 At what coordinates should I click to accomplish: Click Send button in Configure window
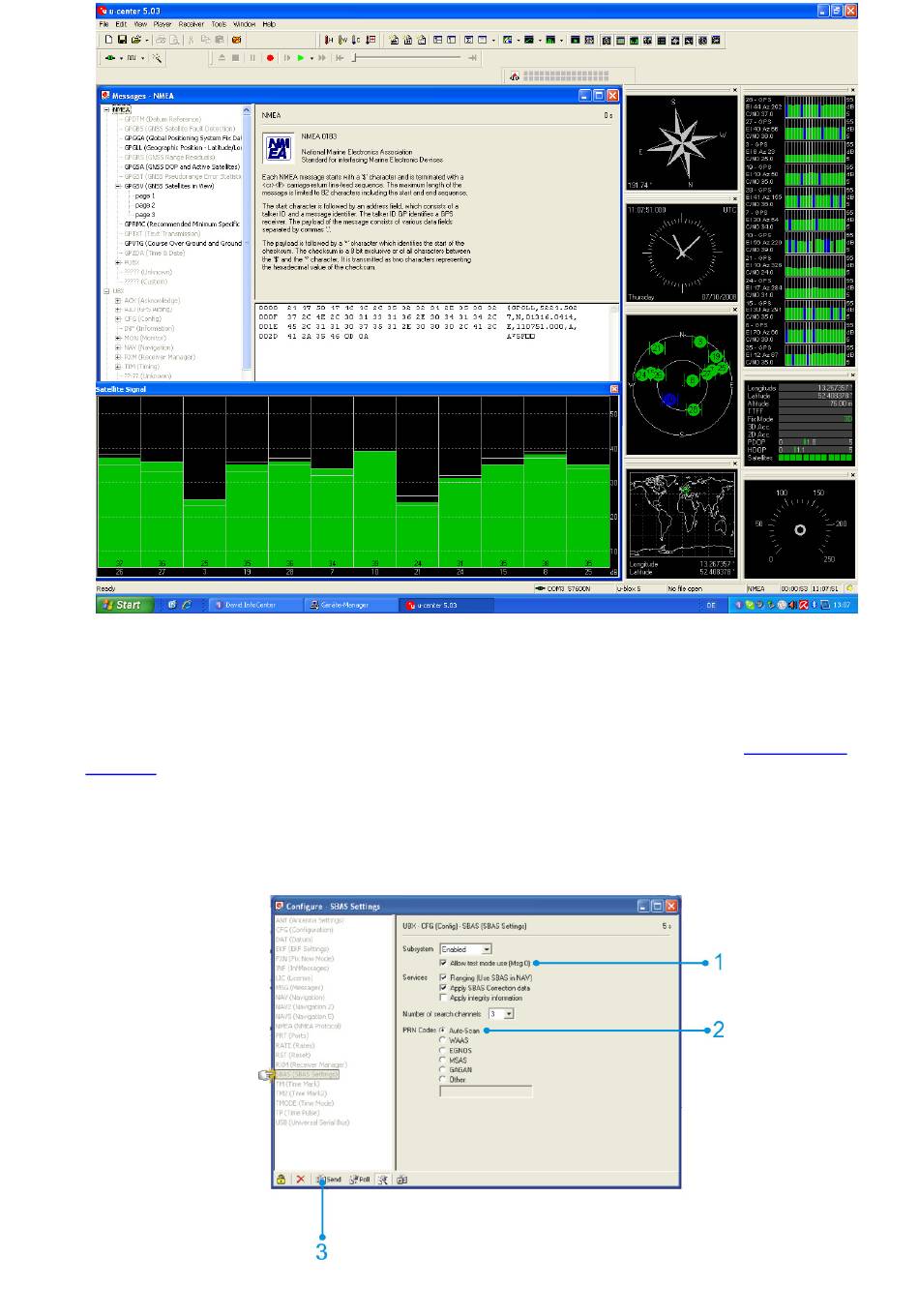point(329,1180)
